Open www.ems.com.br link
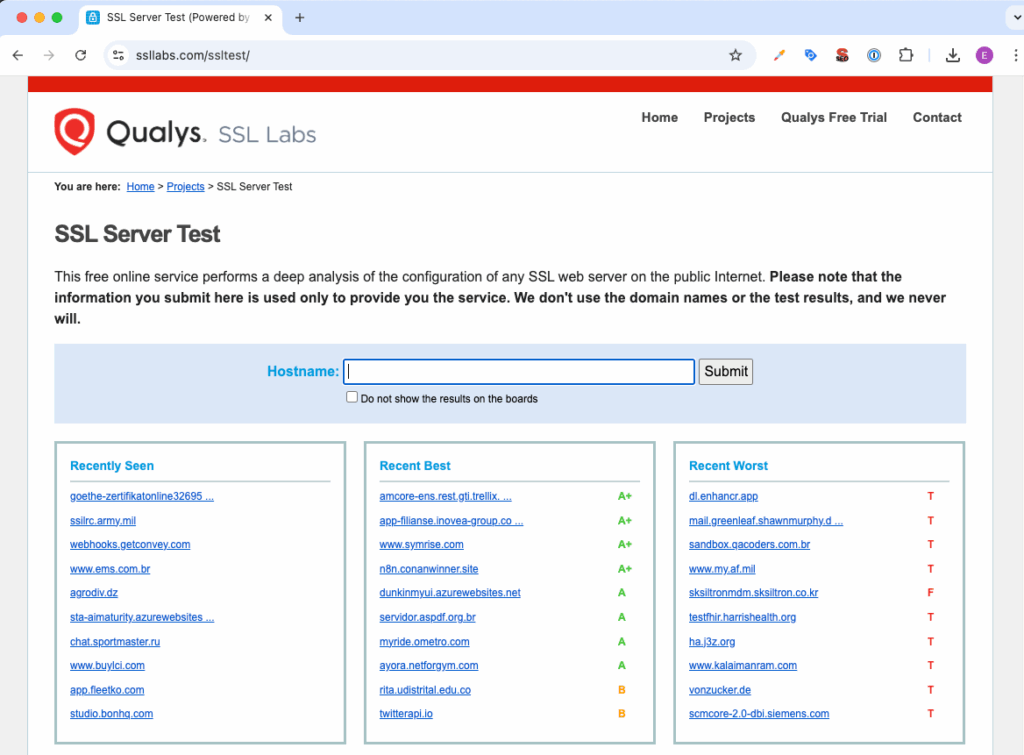 110,569
